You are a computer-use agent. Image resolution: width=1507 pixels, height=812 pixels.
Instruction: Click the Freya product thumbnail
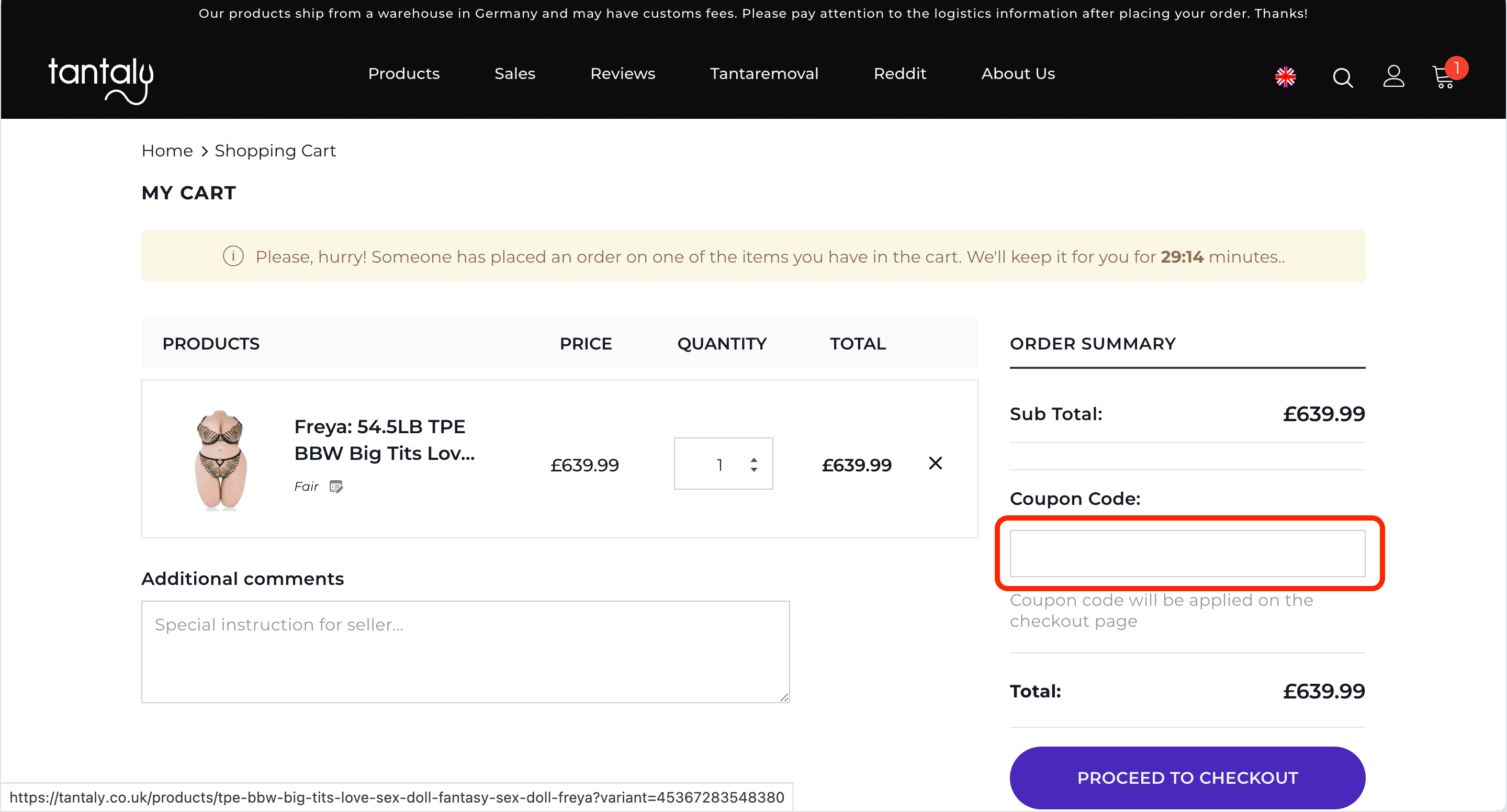pyautogui.click(x=220, y=460)
